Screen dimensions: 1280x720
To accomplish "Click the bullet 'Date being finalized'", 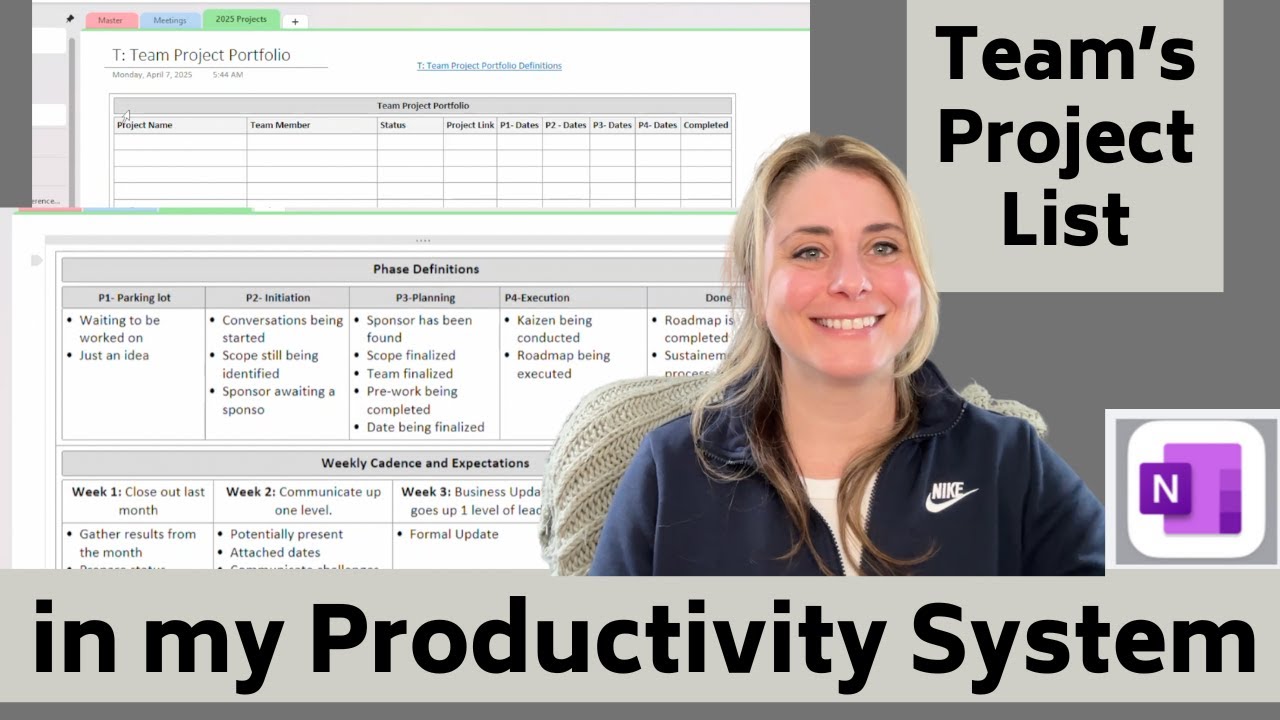I will pyautogui.click(x=425, y=427).
